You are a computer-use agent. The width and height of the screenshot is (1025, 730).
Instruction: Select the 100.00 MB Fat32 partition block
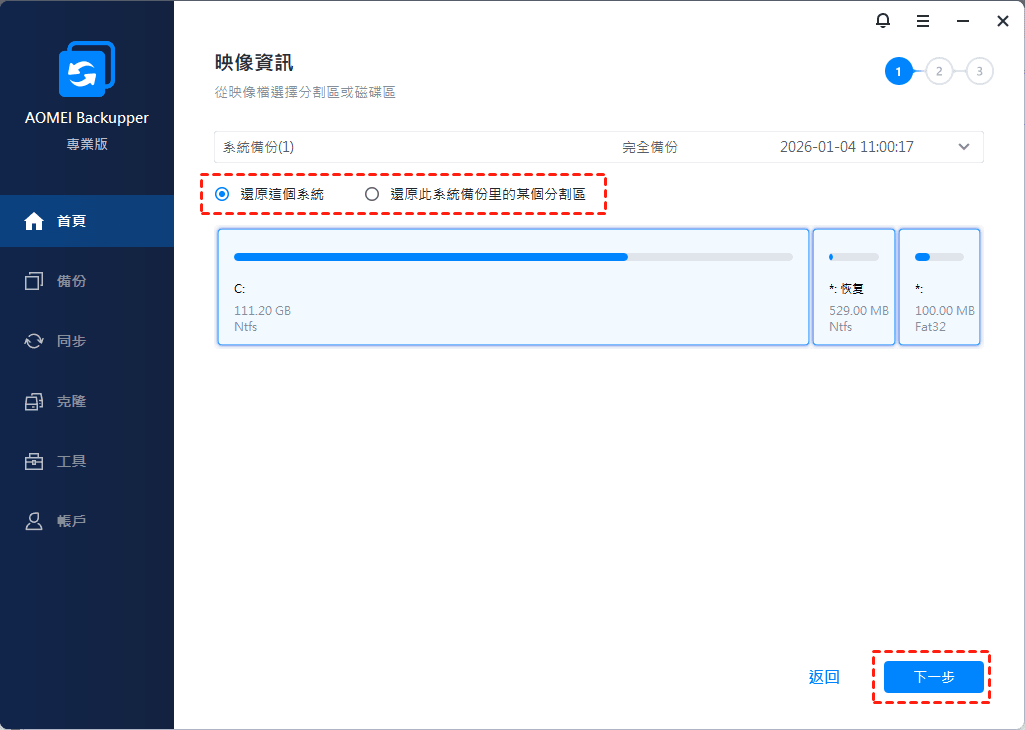pos(939,287)
